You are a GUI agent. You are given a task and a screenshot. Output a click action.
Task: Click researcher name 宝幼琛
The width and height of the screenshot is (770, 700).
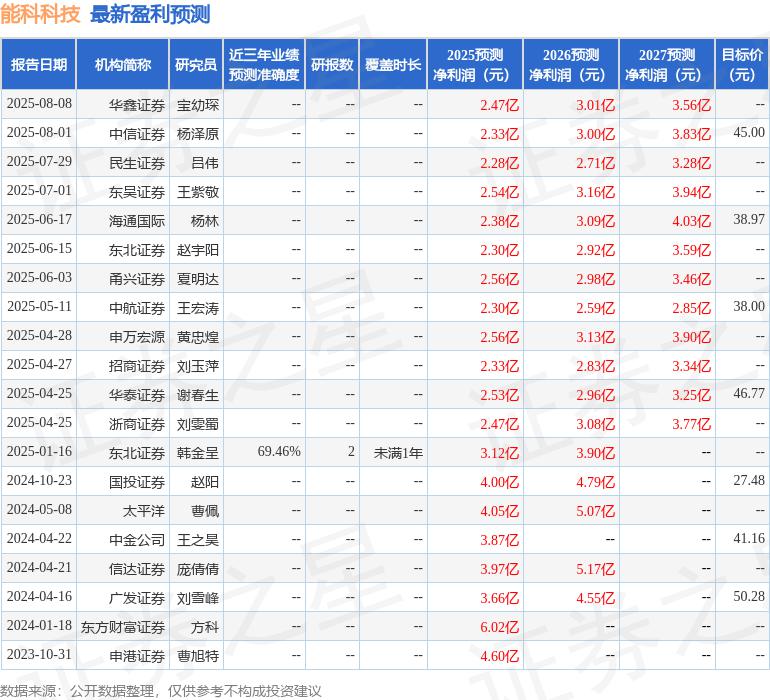point(197,105)
